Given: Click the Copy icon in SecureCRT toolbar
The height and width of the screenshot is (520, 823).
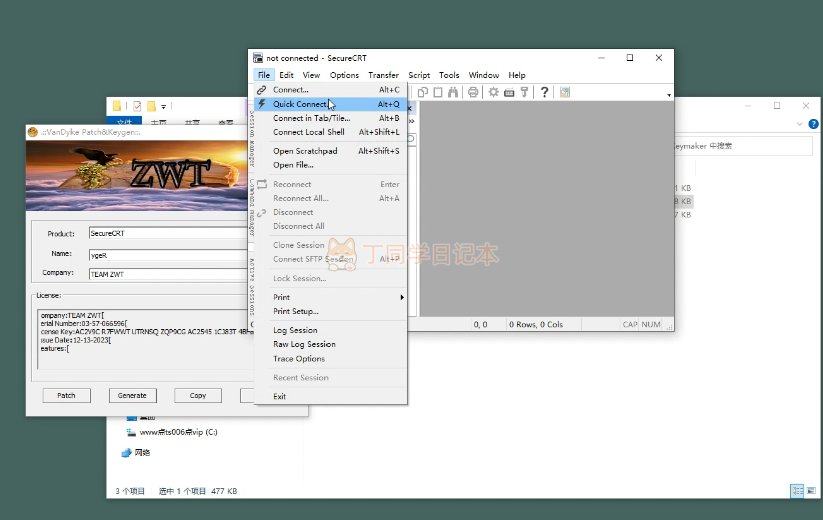Looking at the screenshot, I should point(423,92).
